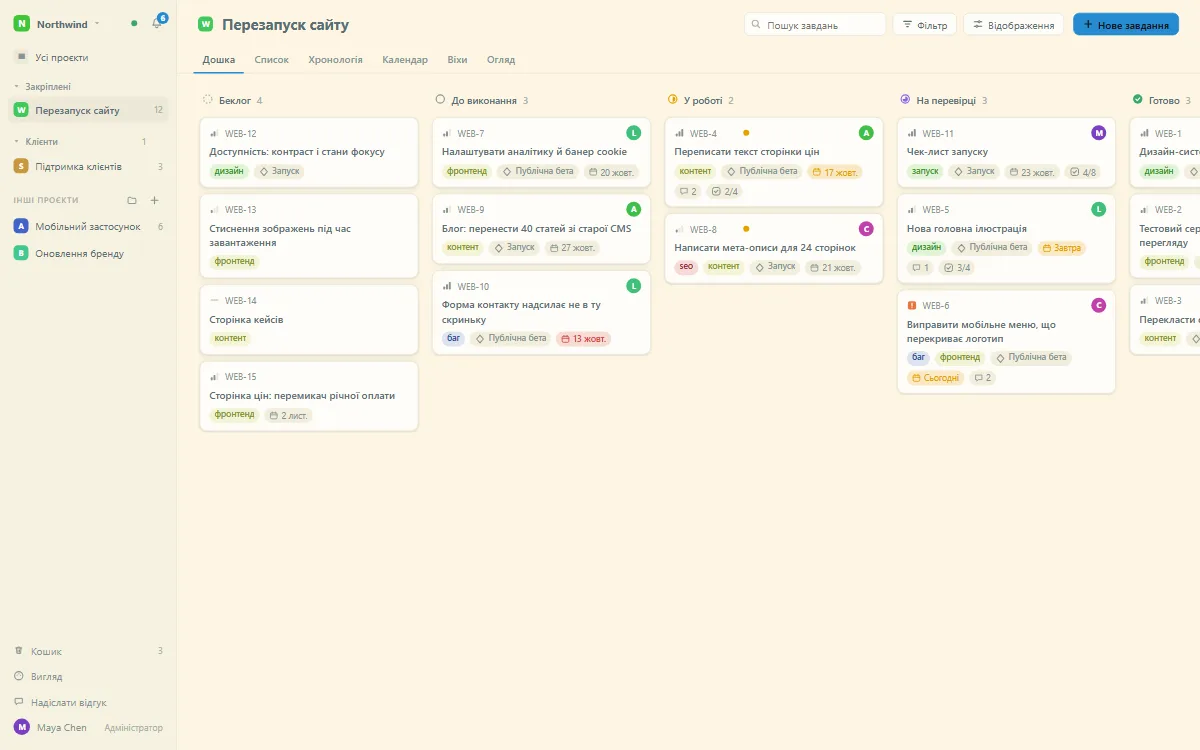Click the Maya Chen avatar

pos(22,727)
